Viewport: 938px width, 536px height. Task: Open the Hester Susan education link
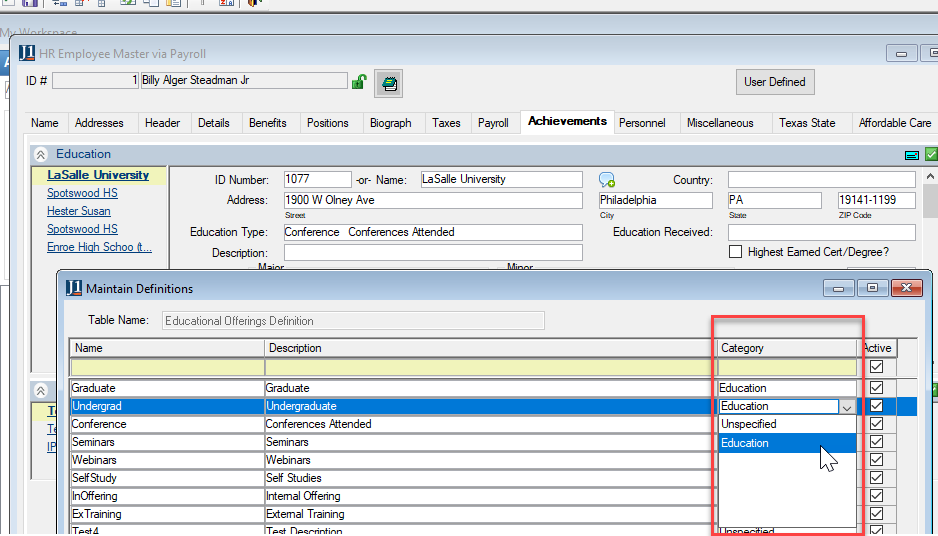[x=79, y=211]
